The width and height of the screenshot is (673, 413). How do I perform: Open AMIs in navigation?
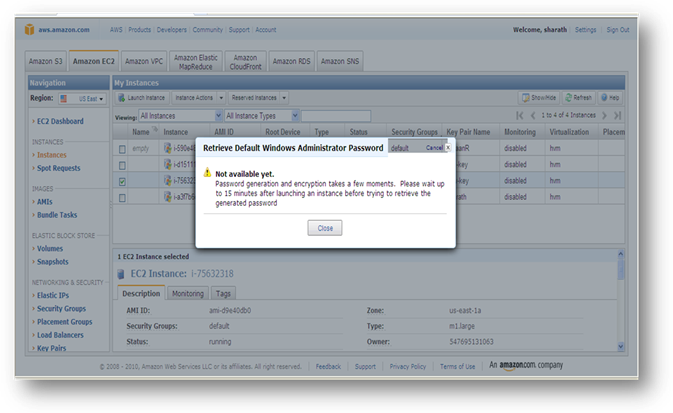45,201
